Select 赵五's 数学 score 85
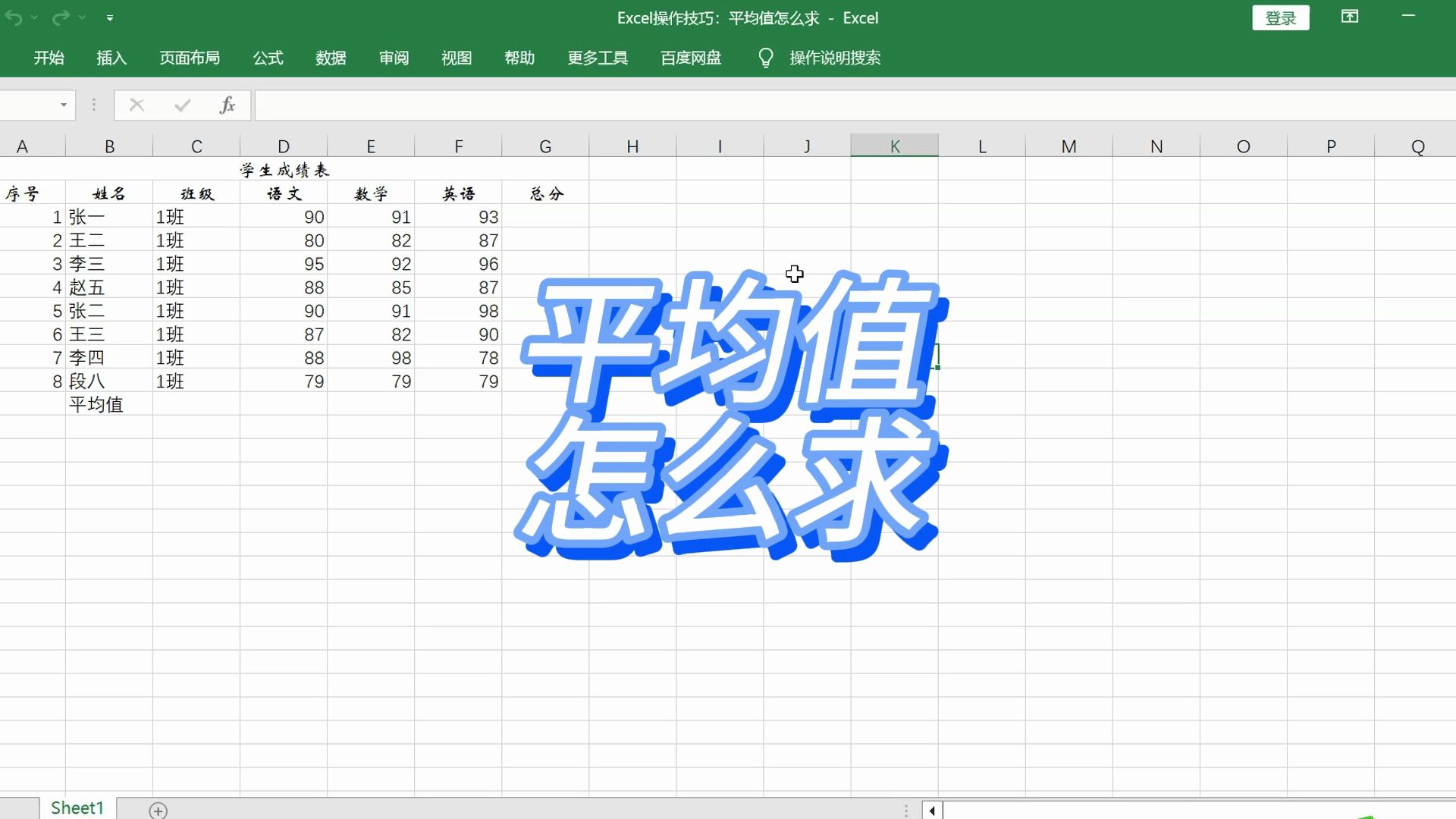The image size is (1456, 819). tap(371, 287)
